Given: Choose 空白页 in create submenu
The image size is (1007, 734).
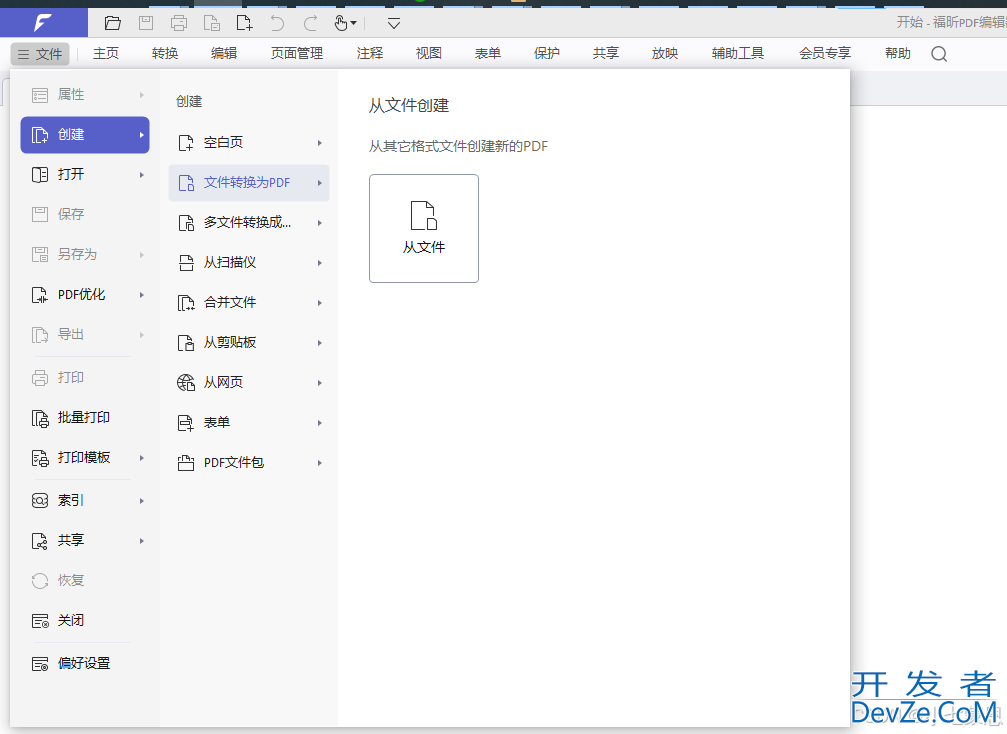Looking at the screenshot, I should pyautogui.click(x=249, y=143).
